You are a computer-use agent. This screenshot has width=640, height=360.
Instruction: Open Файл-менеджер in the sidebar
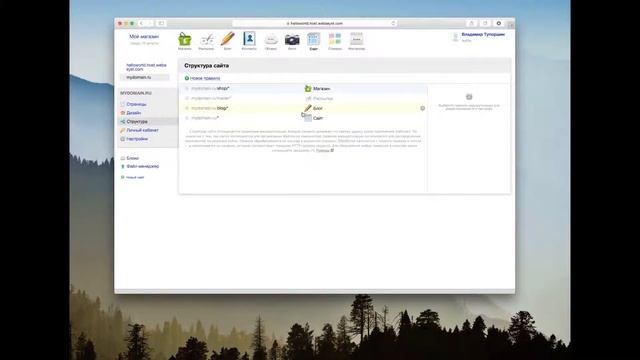[x=142, y=167]
